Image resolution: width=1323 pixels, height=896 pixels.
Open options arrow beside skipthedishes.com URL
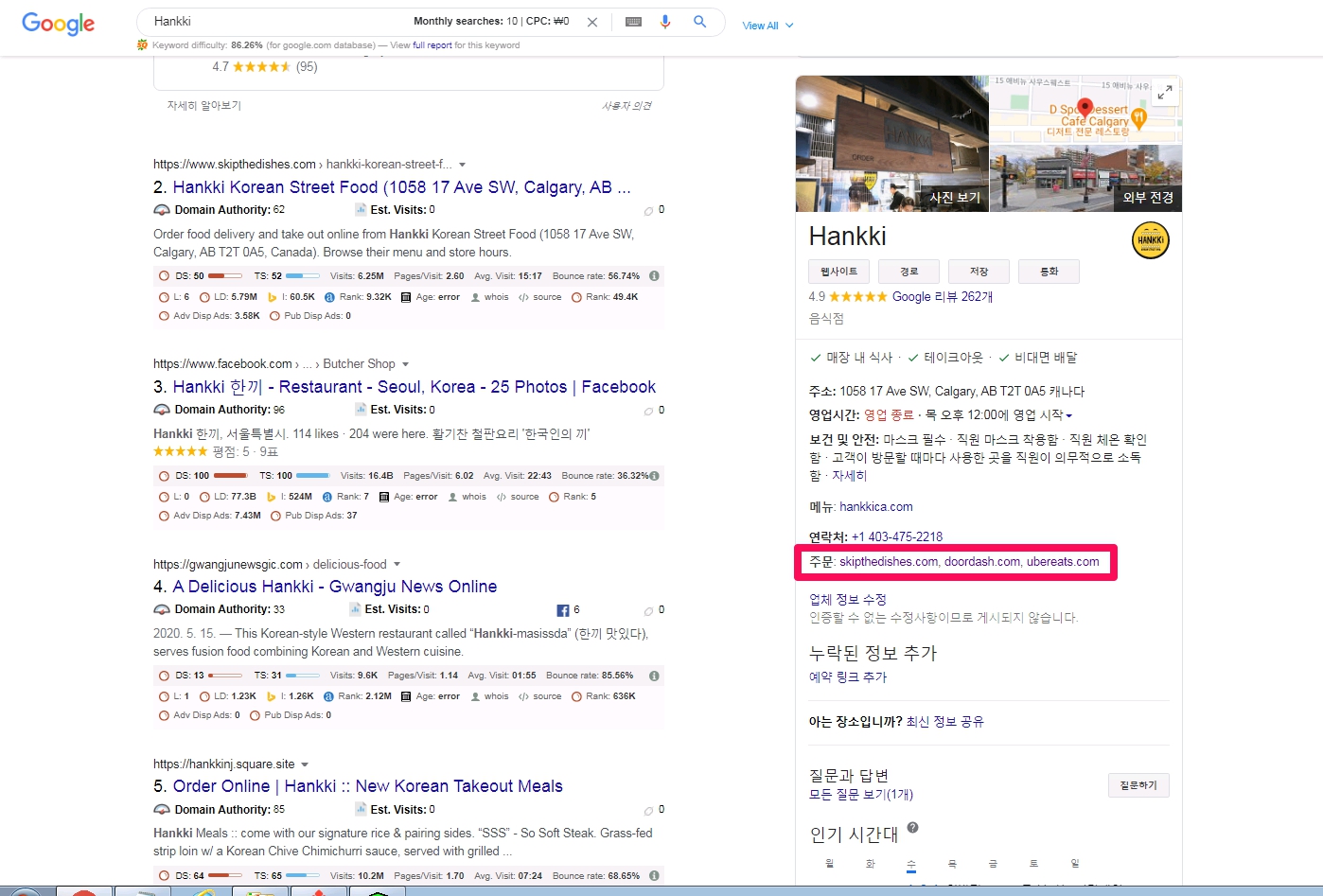462,165
